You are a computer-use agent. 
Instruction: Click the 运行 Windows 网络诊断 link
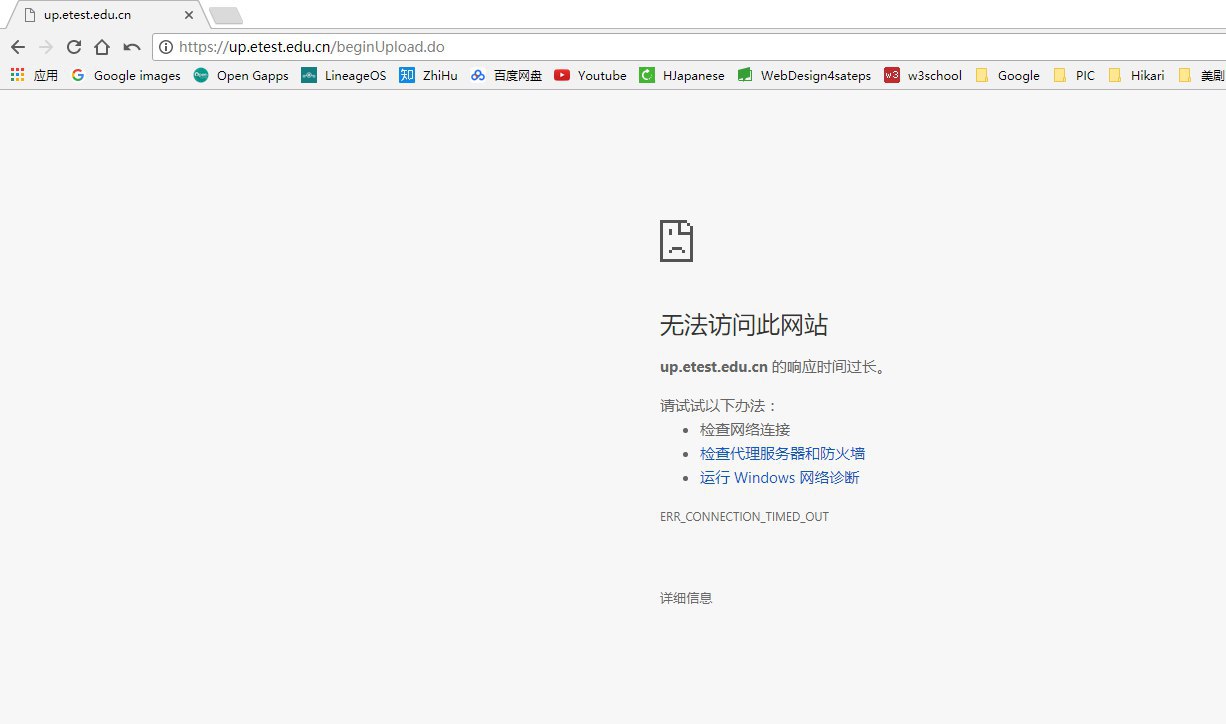(779, 477)
